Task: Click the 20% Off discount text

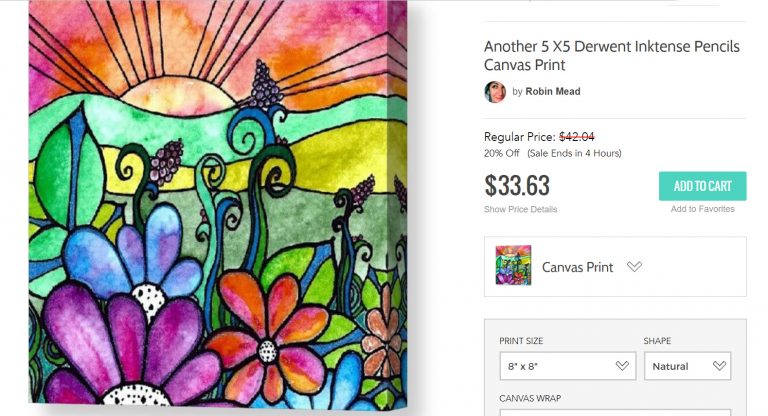Action: pyautogui.click(x=503, y=153)
